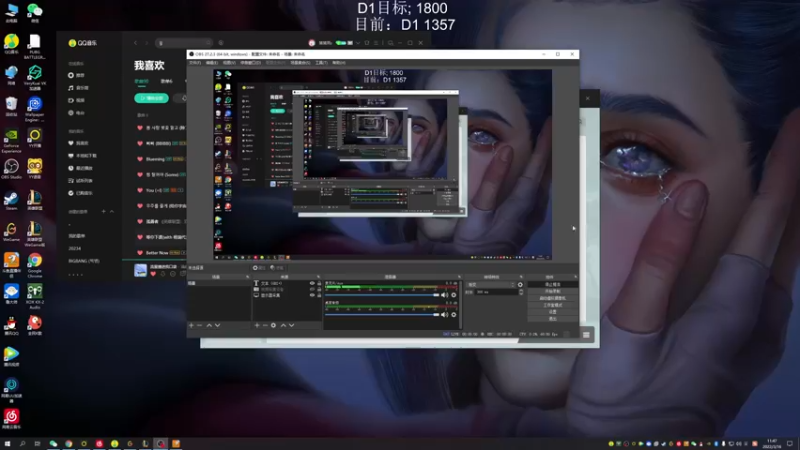Open the scene transition properties gear
This screenshot has width=800, height=450.
click(520, 285)
